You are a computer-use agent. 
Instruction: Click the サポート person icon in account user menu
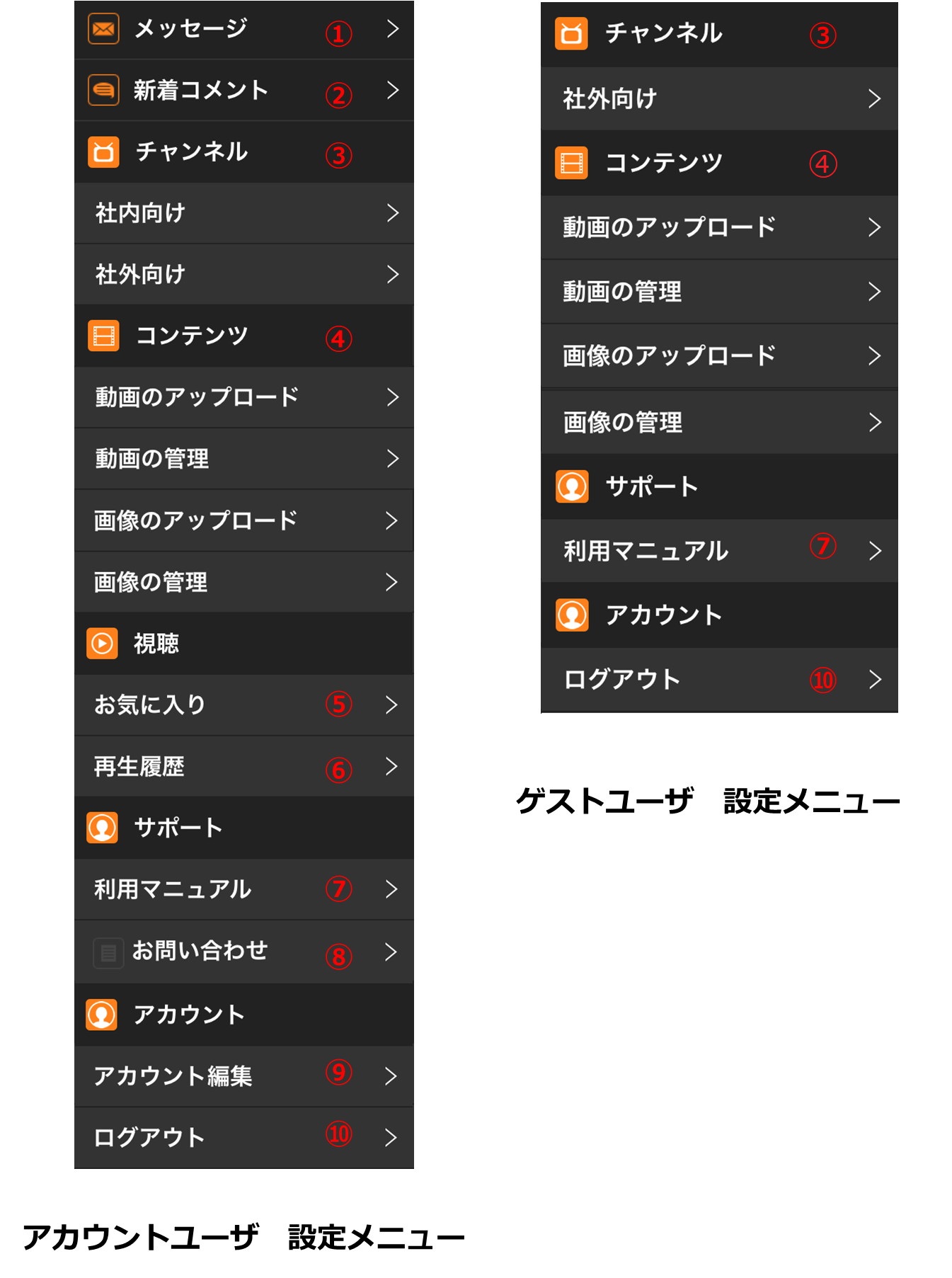102,828
